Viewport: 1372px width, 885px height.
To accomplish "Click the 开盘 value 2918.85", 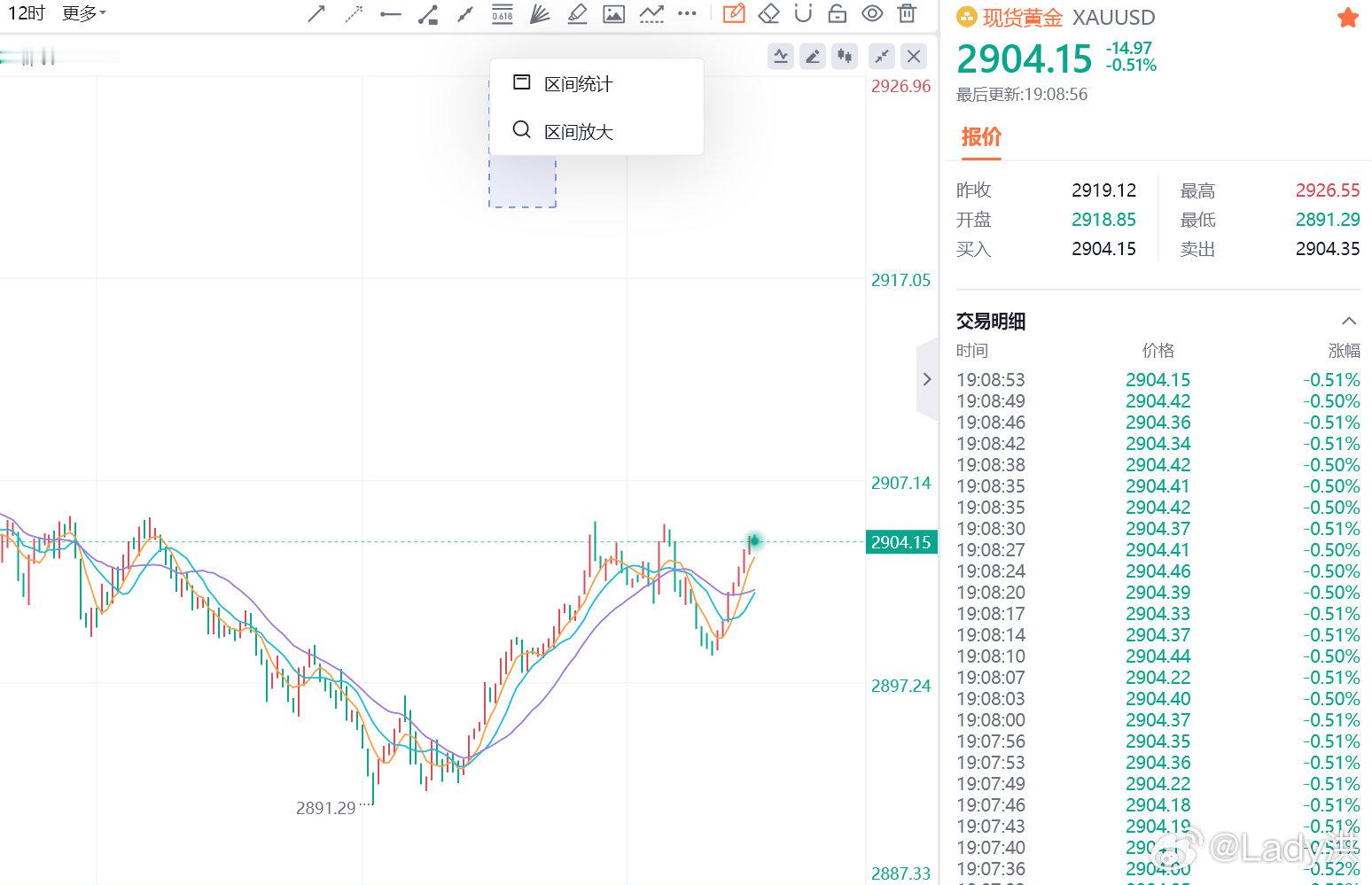I will (1103, 220).
